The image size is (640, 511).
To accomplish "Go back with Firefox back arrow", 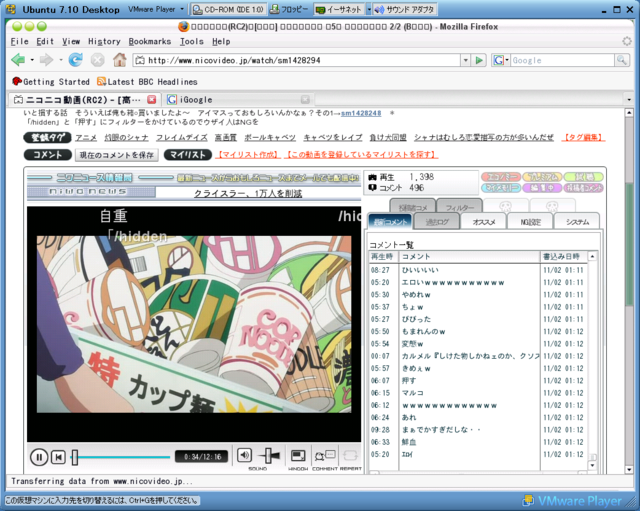I will 18,60.
